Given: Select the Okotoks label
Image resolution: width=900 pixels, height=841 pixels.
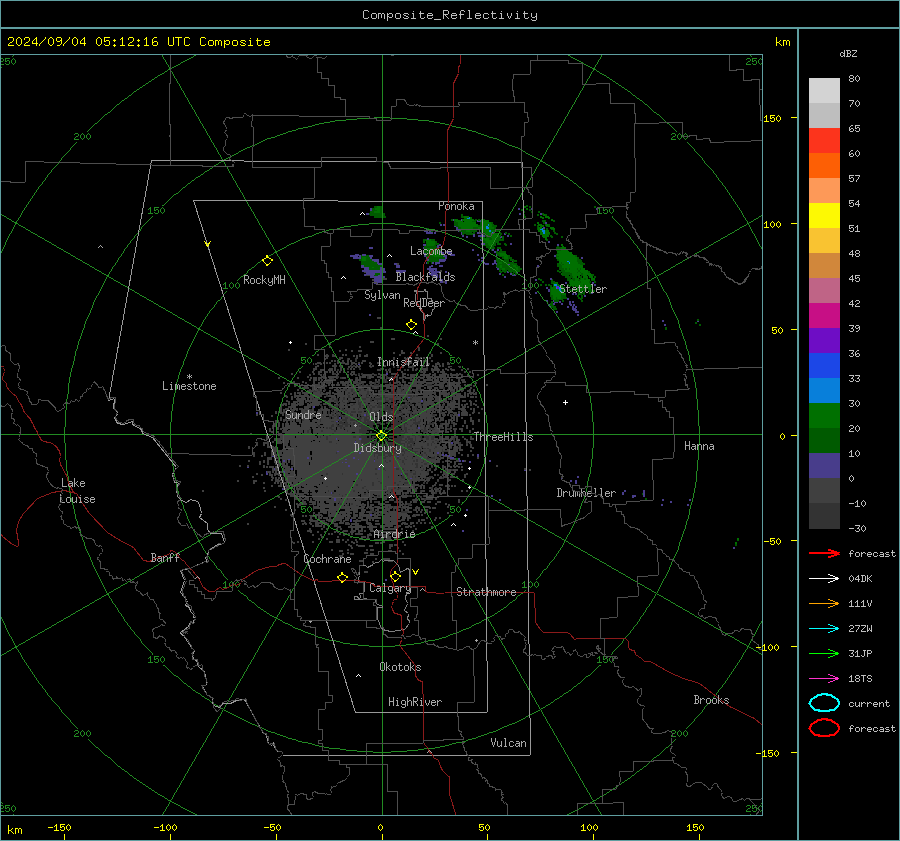Looking at the screenshot, I should click(400, 667).
